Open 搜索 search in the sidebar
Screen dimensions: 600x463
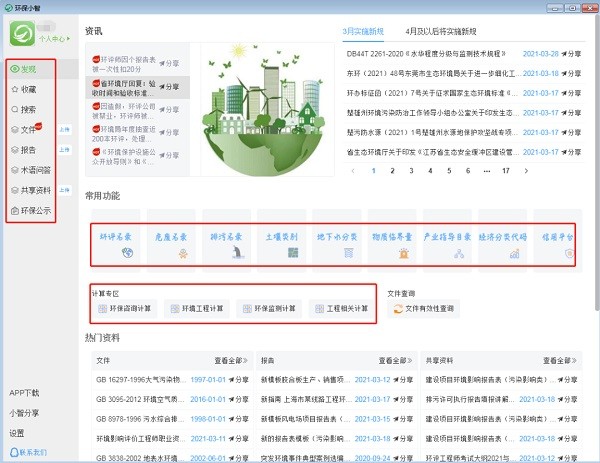(24, 110)
